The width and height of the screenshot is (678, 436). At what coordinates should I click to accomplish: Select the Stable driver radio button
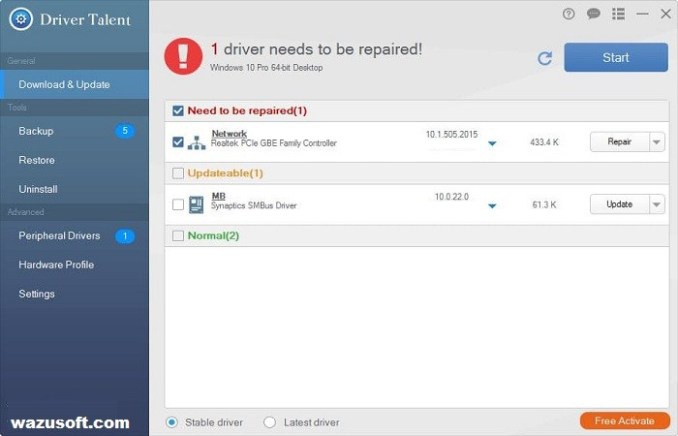click(x=172, y=422)
